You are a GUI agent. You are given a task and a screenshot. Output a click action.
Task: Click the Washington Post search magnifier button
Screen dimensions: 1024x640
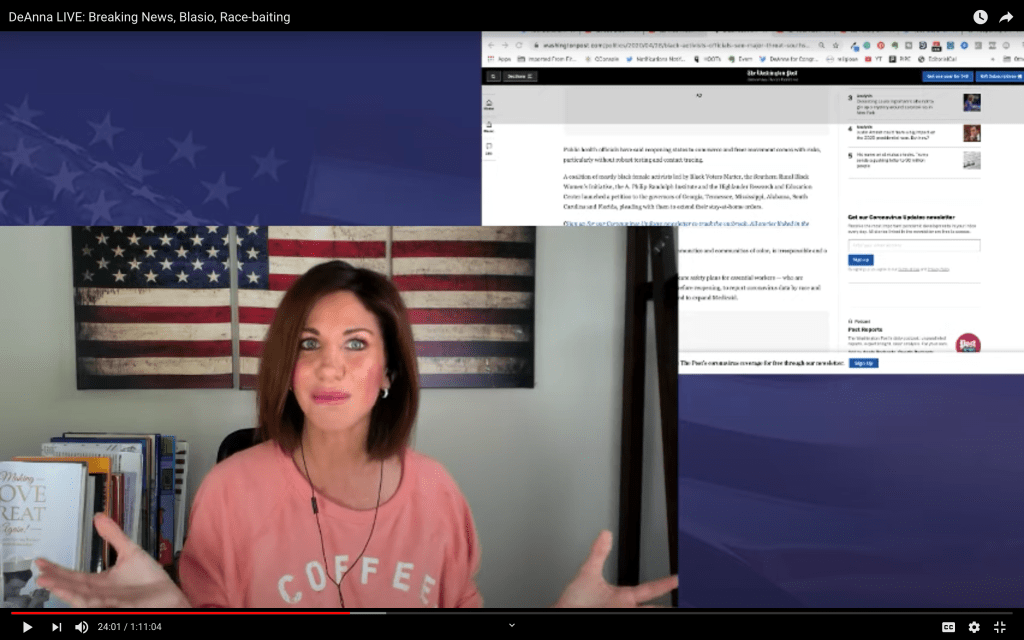coord(493,76)
